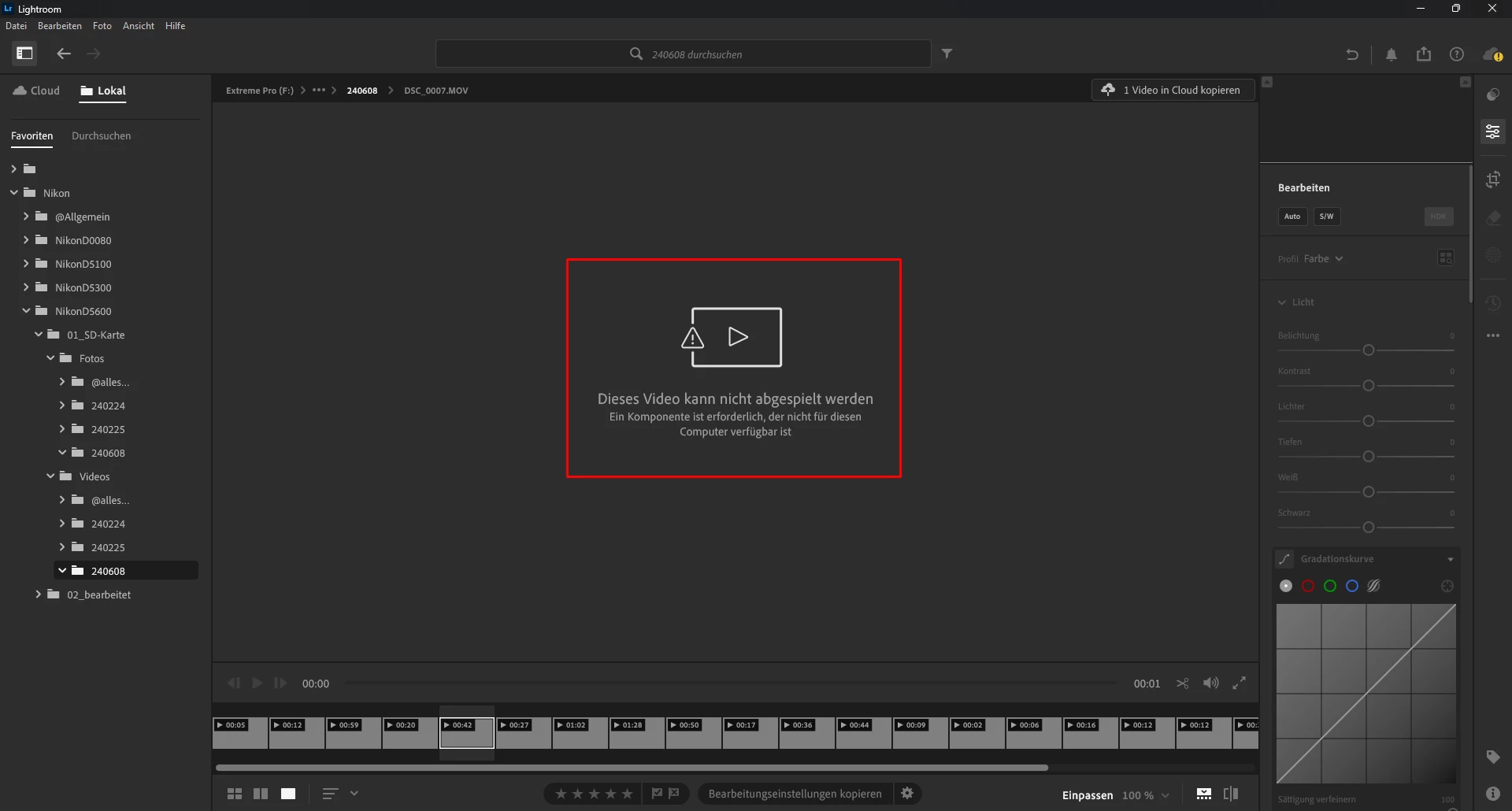Toggle the left panel sidebar icon
Image resolution: width=1512 pixels, height=811 pixels.
pos(24,54)
